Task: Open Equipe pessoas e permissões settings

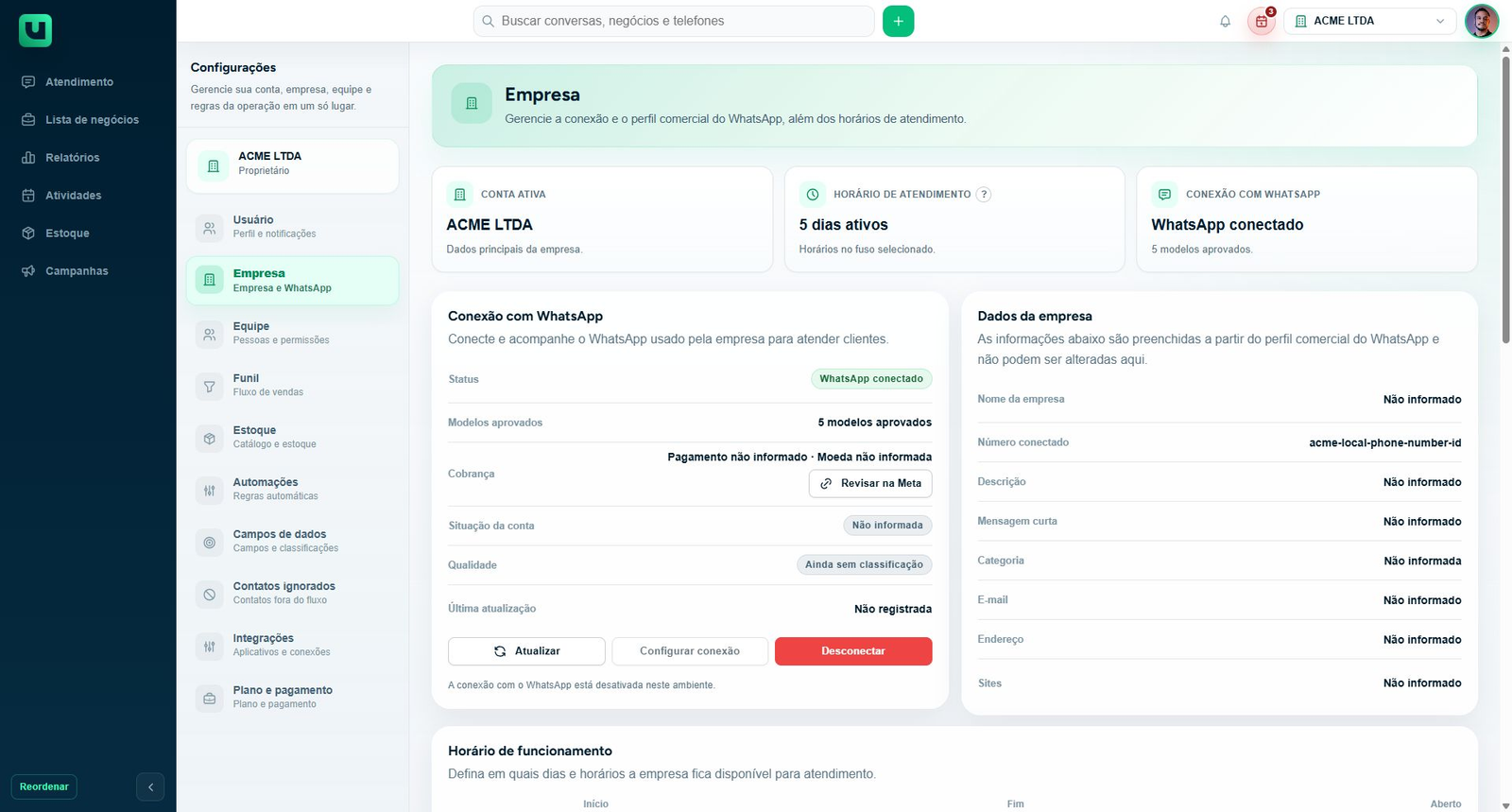Action: [x=292, y=333]
